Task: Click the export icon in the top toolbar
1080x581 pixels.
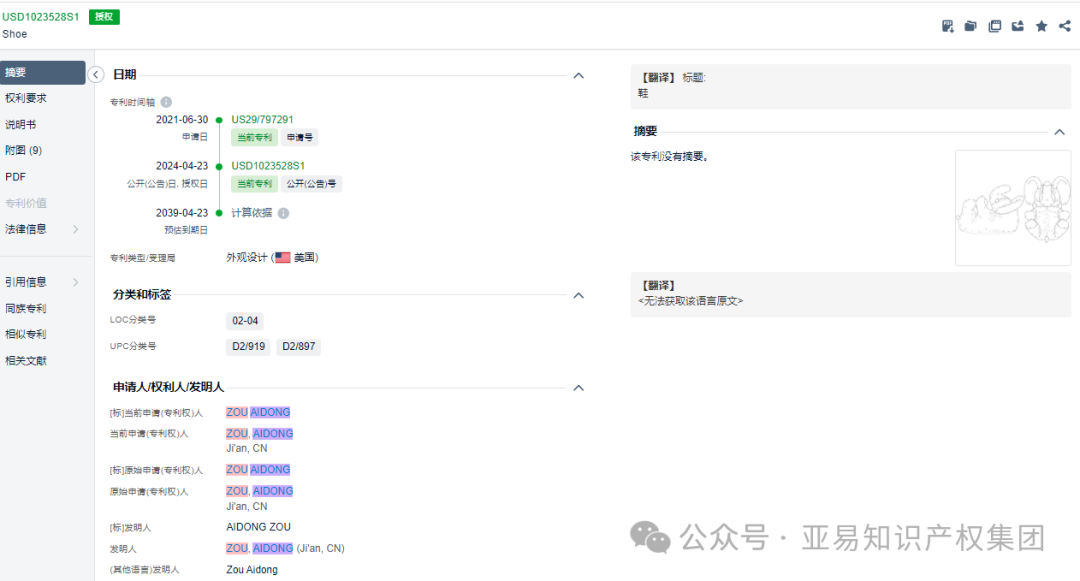Action: coord(1018,25)
